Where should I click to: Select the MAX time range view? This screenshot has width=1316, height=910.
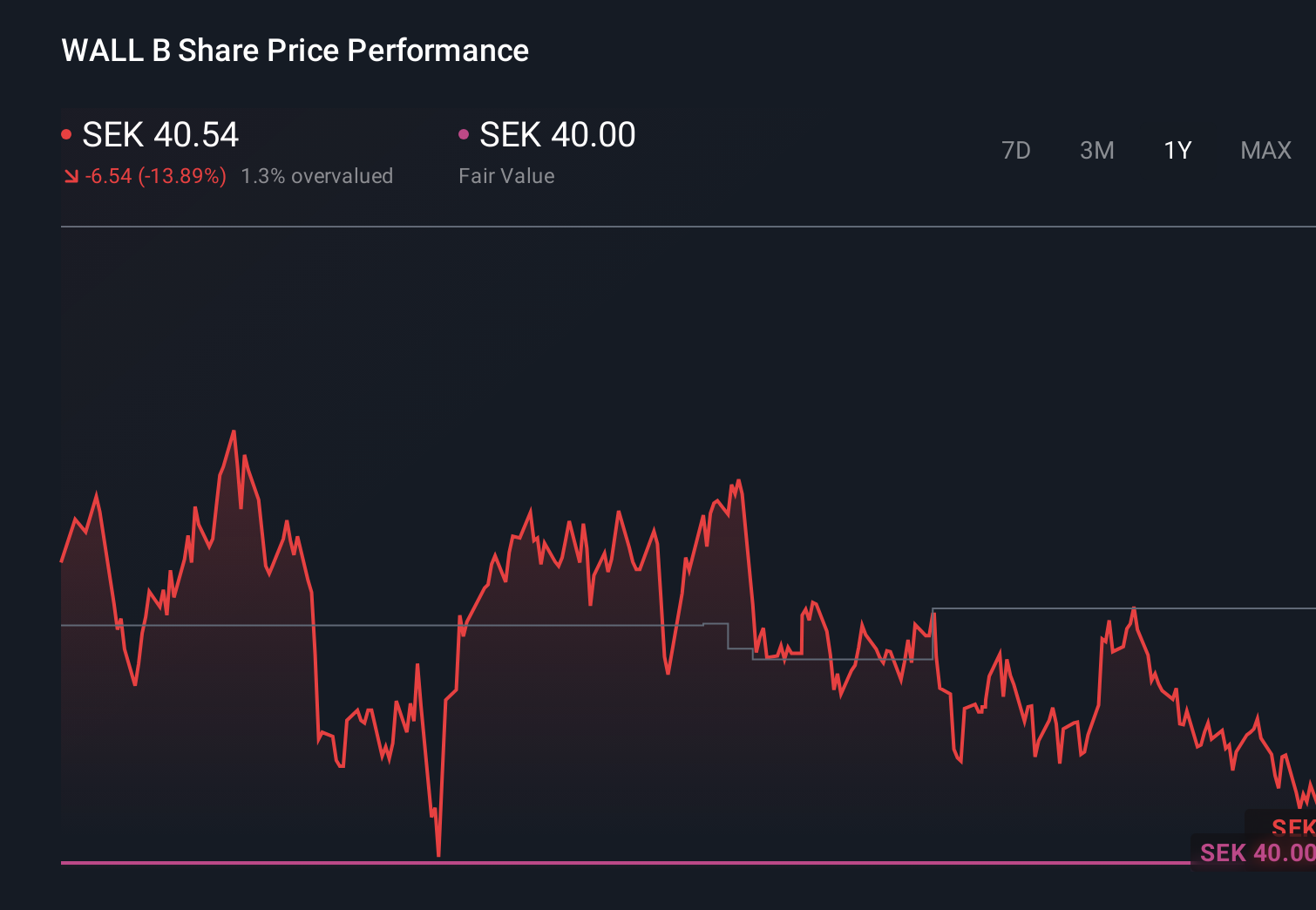tap(1265, 150)
